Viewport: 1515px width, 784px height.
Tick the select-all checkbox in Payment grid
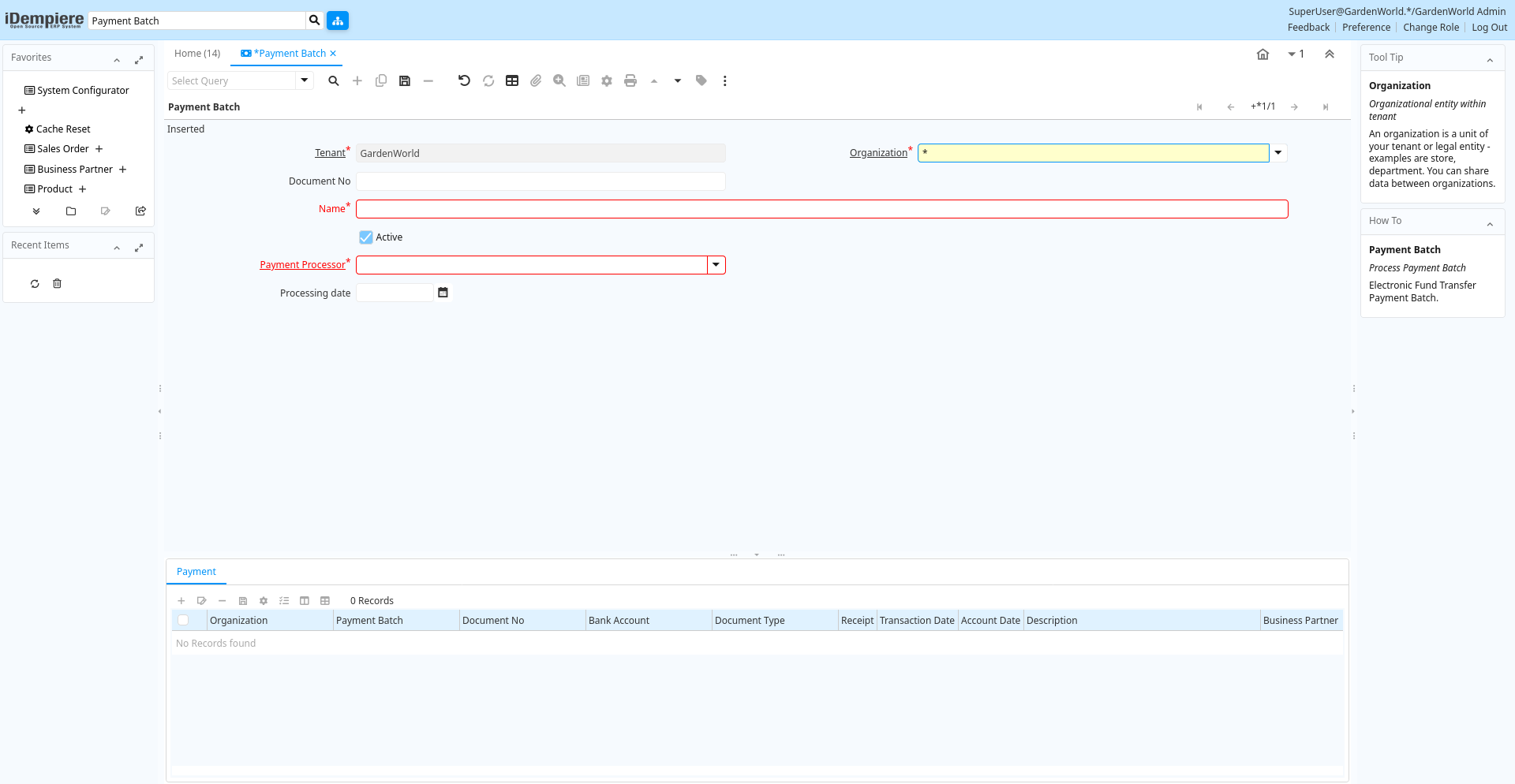[183, 621]
